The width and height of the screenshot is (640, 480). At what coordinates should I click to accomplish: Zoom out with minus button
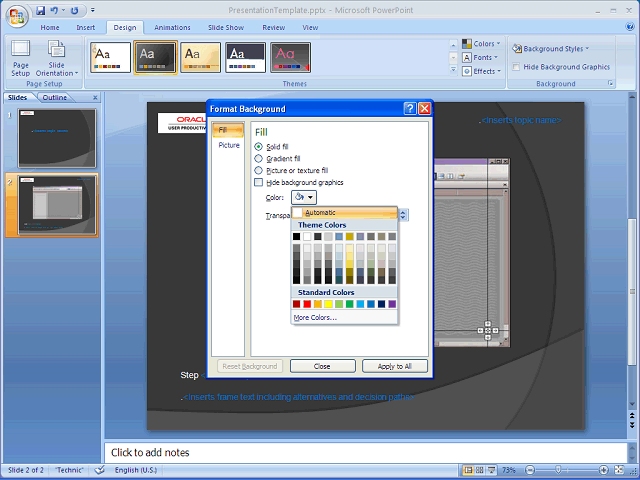(x=530, y=470)
